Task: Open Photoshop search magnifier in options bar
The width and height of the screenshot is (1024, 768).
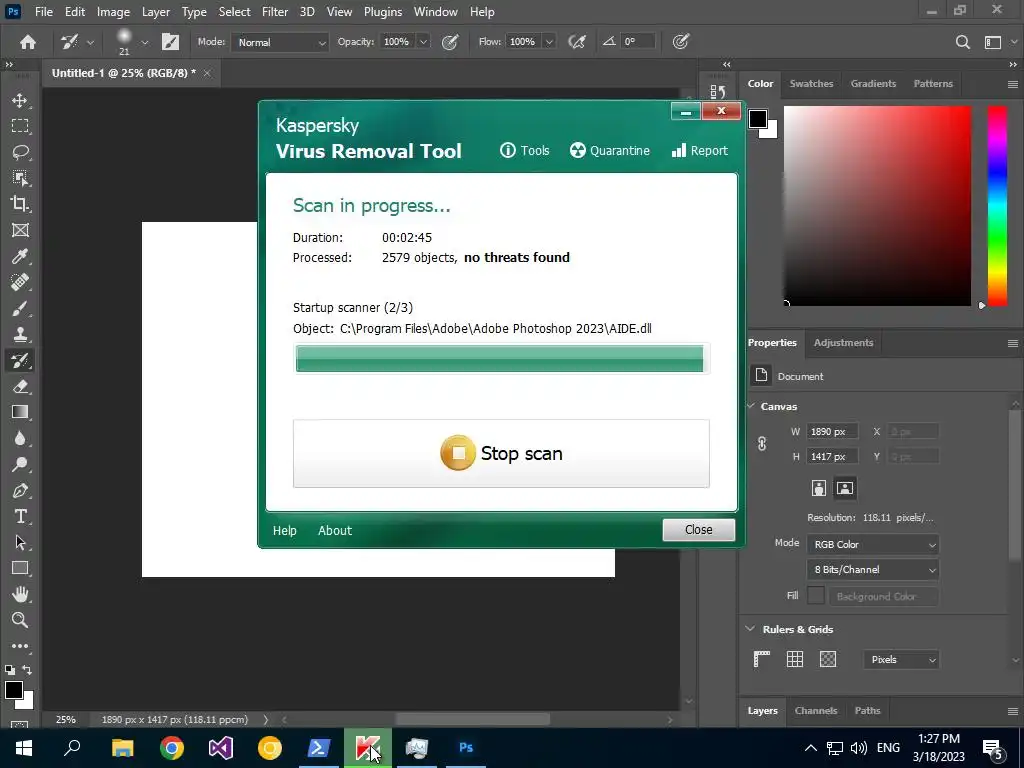Action: (962, 42)
